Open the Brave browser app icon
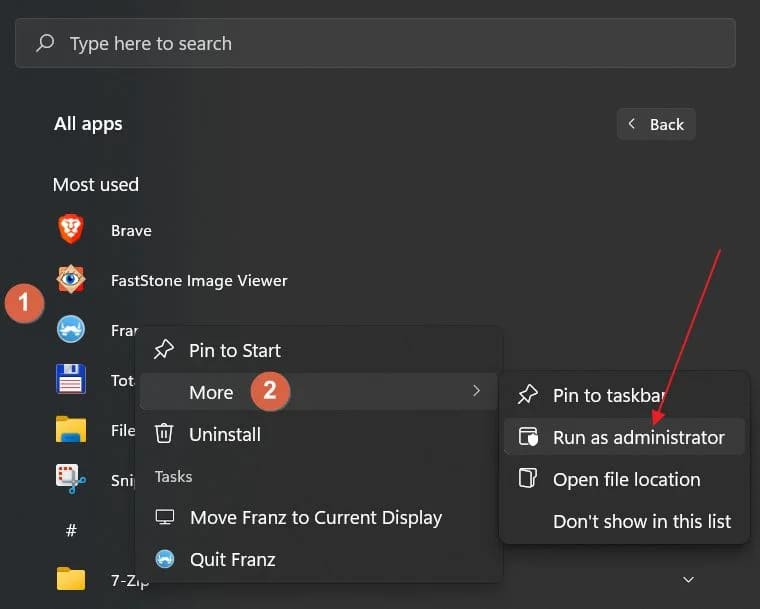 (71, 230)
